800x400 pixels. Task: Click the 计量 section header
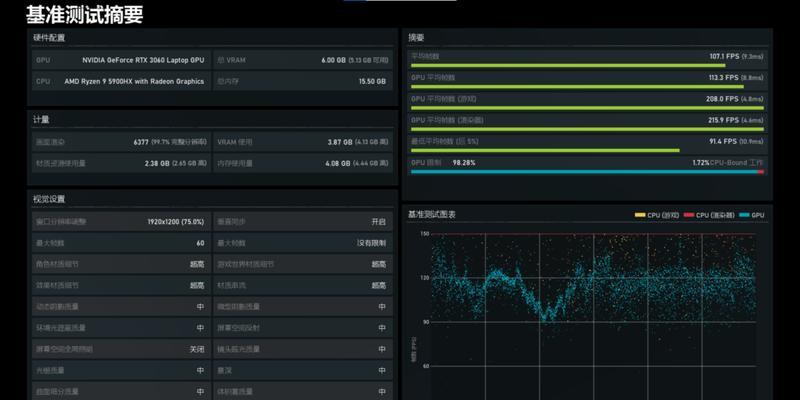click(41, 119)
